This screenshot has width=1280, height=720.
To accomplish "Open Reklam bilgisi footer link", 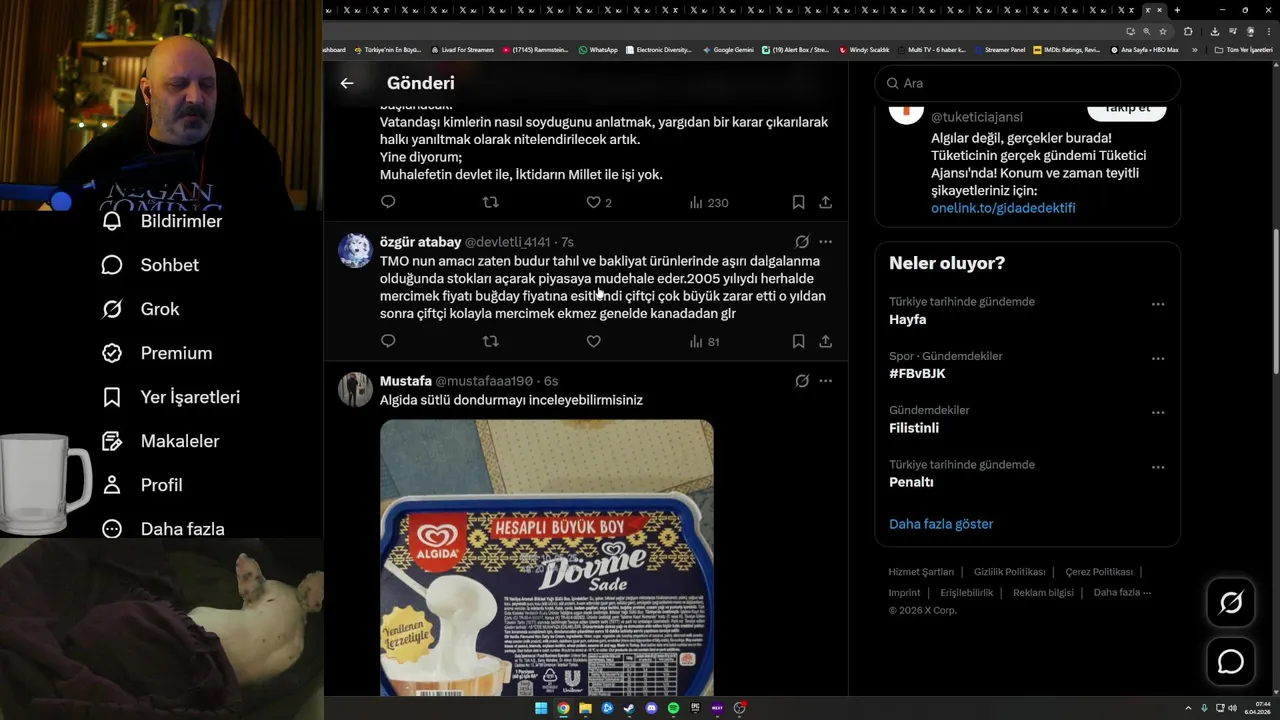I will [x=1043, y=592].
